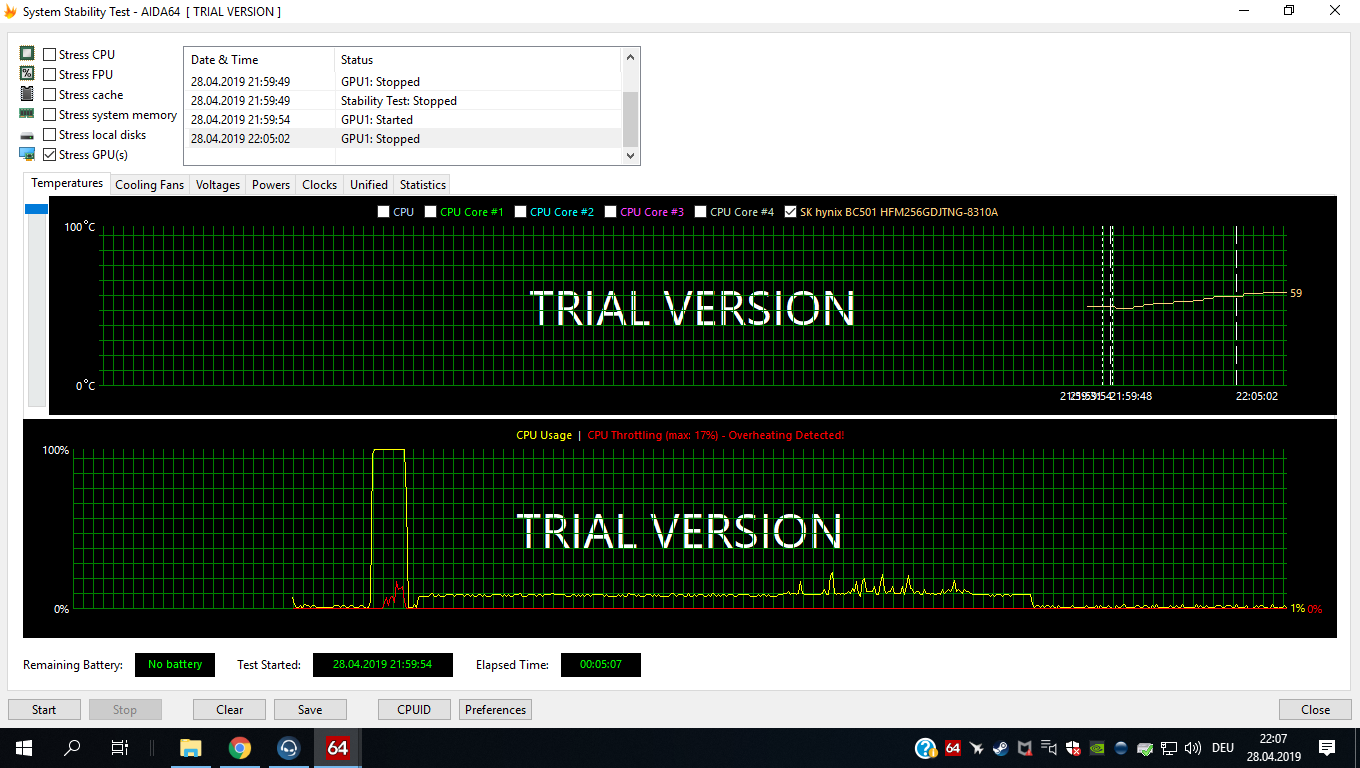
Task: Toggle the CPU Core #2 graph checkbox
Action: coord(521,212)
